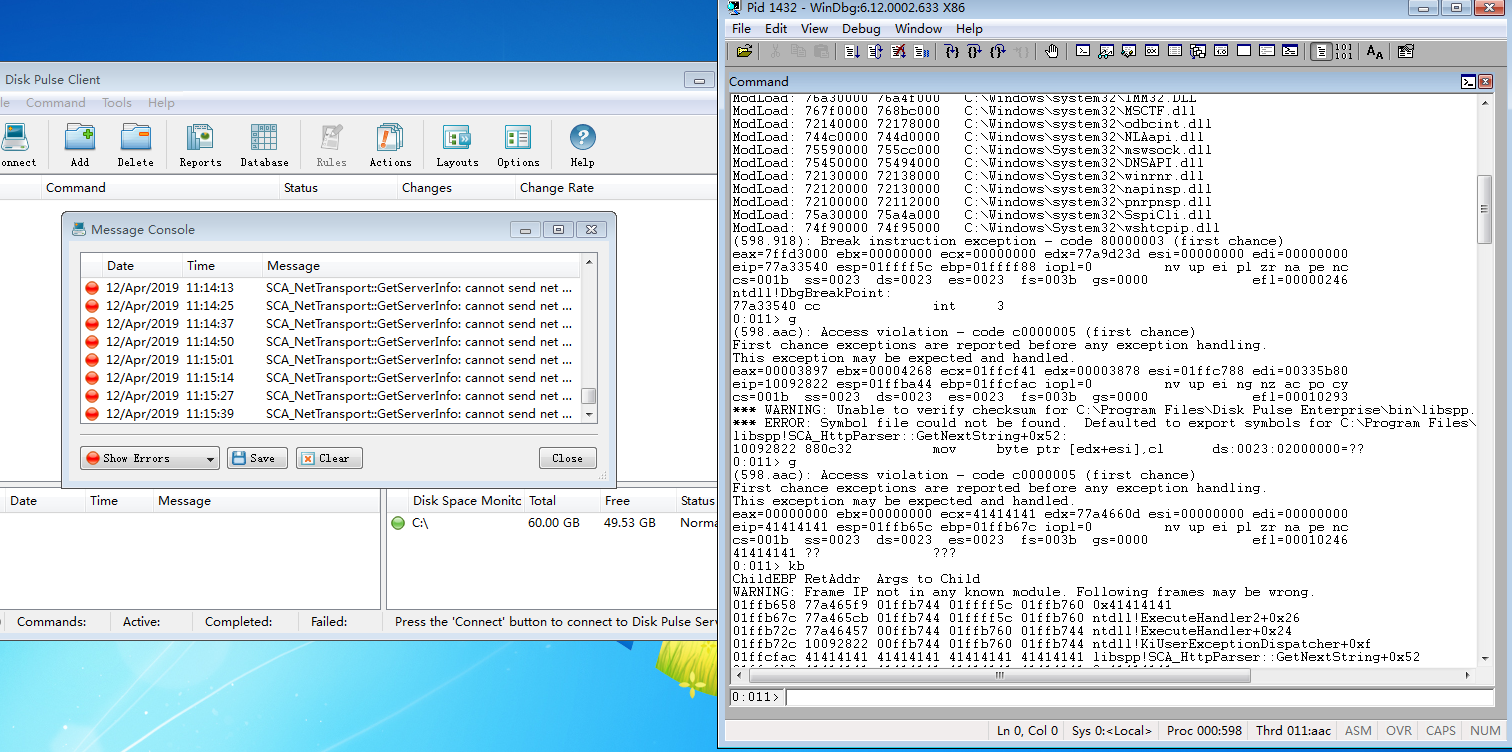This screenshot has height=752, width=1512.
Task: Select the 11:14:13 error message row
Action: coord(331,288)
